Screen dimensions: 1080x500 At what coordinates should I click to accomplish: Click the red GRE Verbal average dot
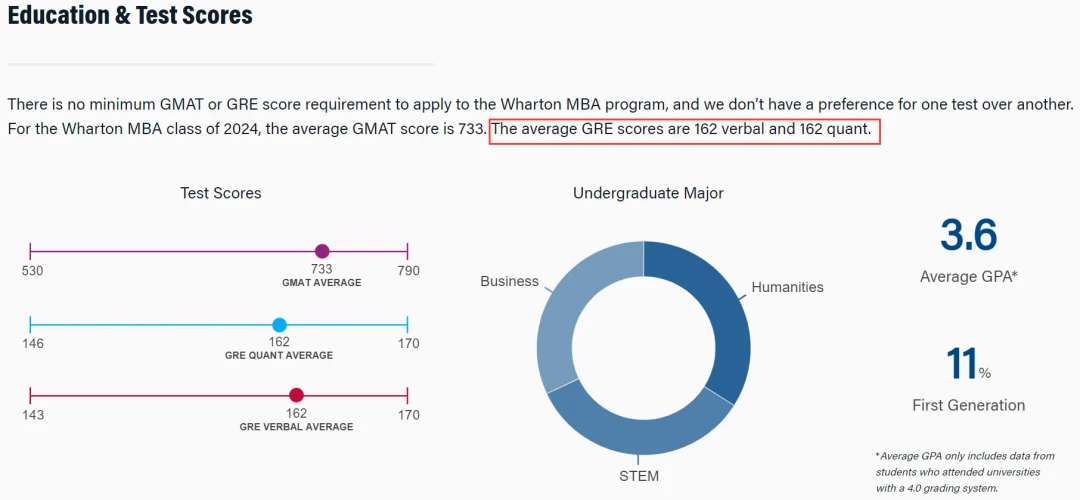[296, 395]
